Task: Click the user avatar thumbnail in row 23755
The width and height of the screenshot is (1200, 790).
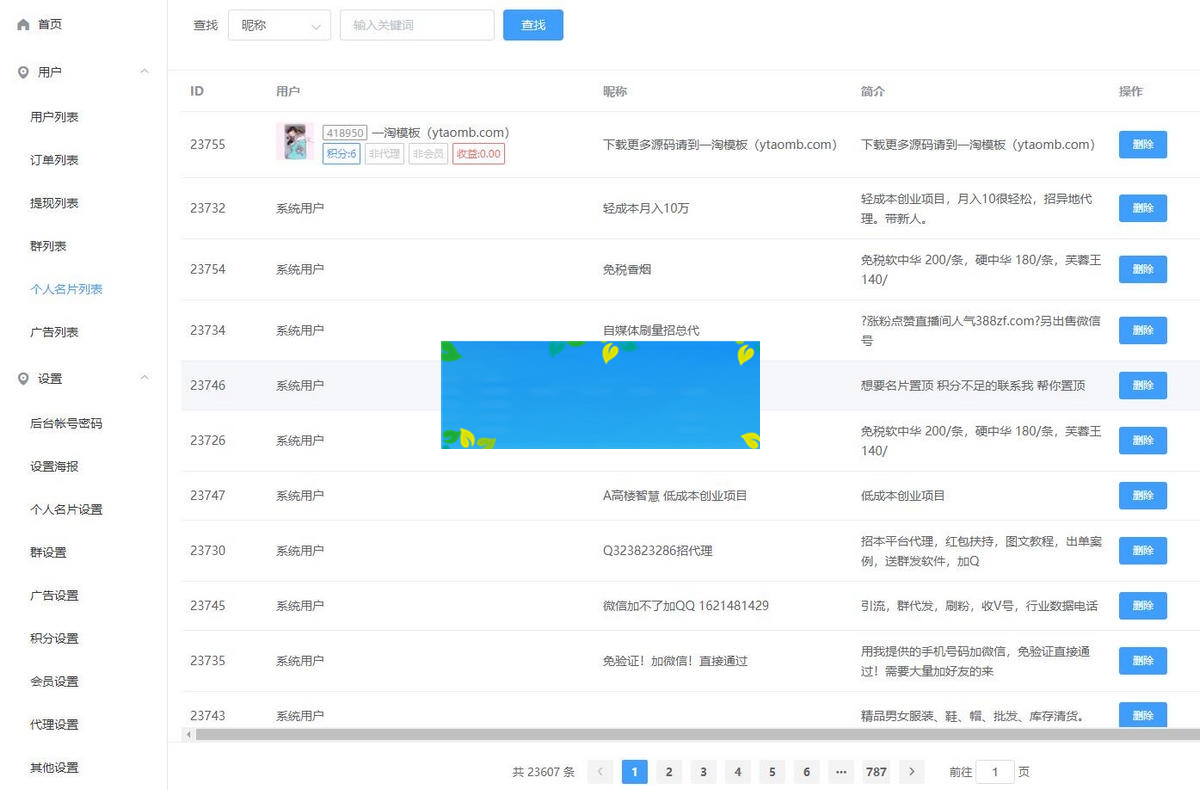Action: click(x=296, y=143)
